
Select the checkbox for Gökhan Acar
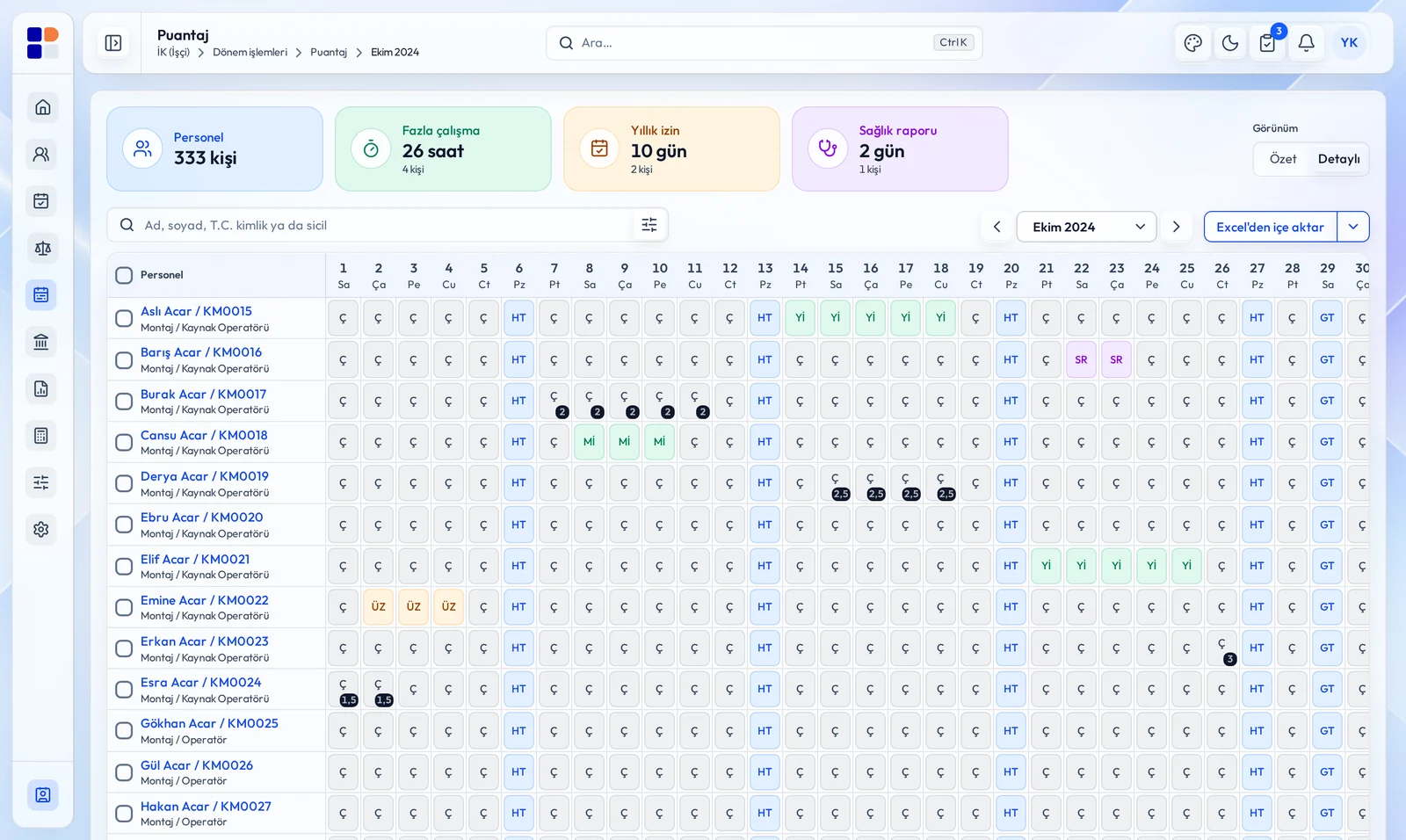tap(124, 731)
